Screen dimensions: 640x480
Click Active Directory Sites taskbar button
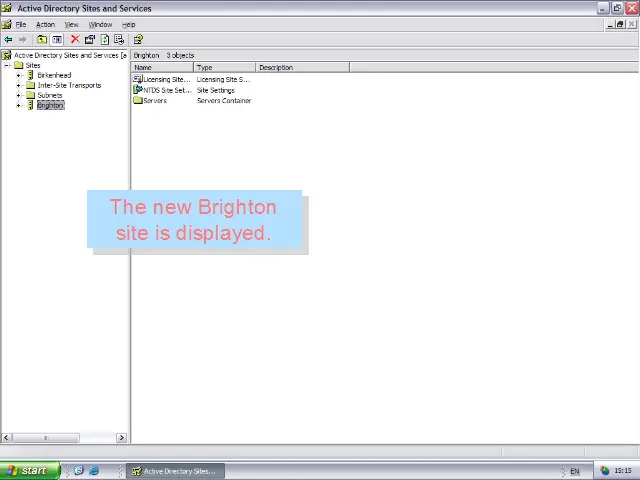(x=176, y=471)
